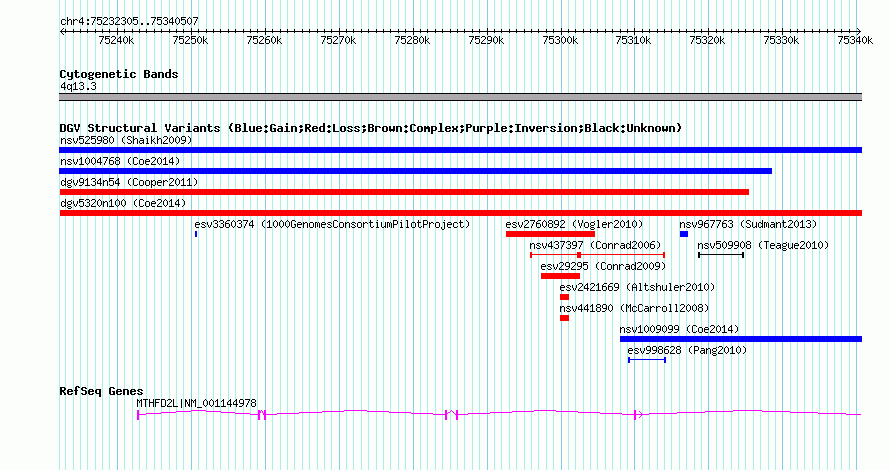Select the nsv1004768 (Coe2014) blue variant bar
This screenshot has height=470, width=890.
tap(415, 171)
